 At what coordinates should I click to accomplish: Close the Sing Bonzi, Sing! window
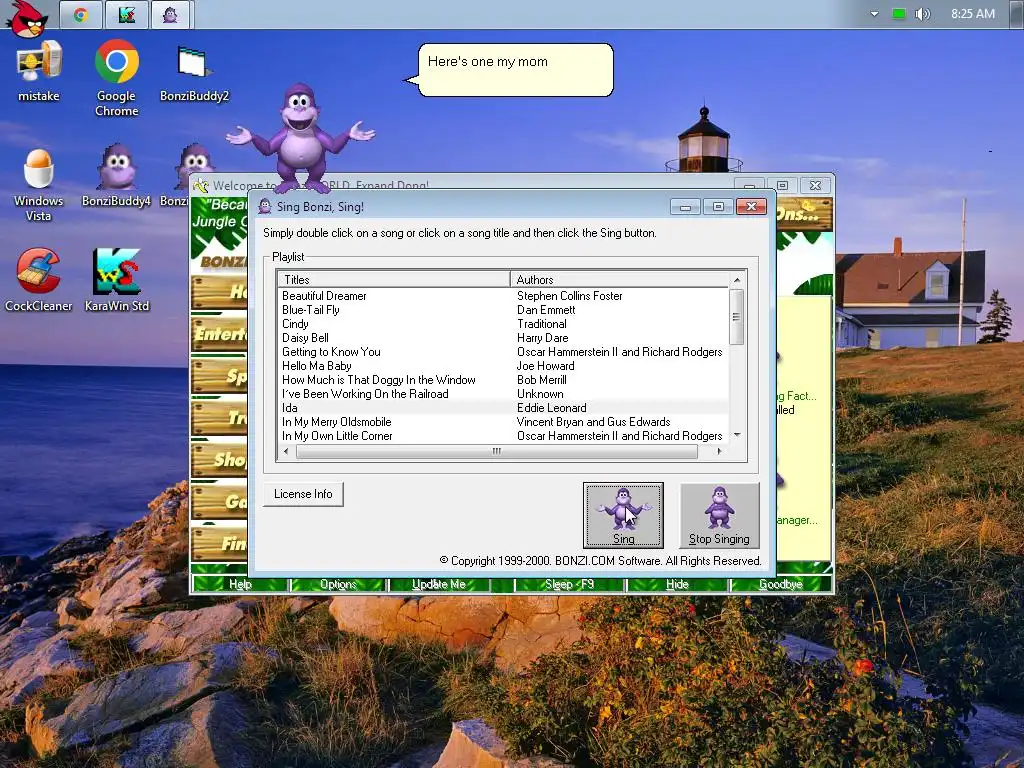[751, 206]
